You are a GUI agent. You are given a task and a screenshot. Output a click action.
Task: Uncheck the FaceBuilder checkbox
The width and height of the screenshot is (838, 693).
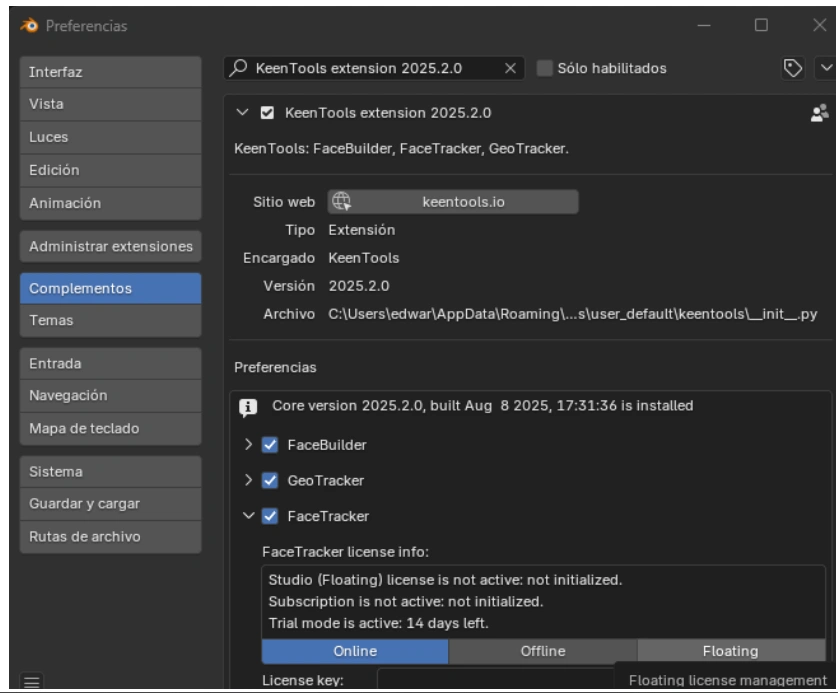tap(267, 444)
